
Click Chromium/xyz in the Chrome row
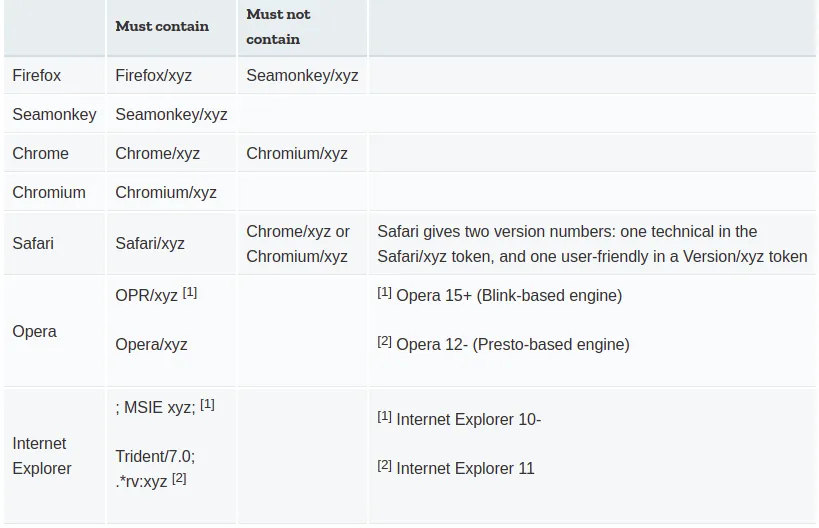(x=297, y=153)
